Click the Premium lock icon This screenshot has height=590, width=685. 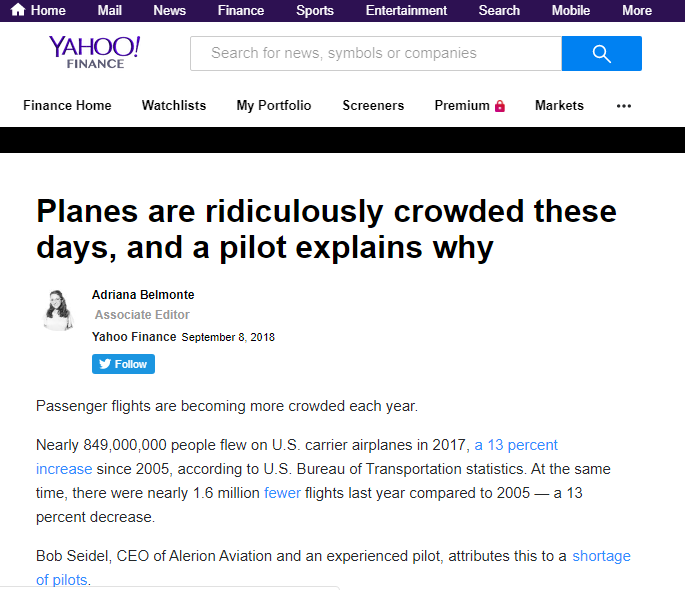tap(500, 106)
